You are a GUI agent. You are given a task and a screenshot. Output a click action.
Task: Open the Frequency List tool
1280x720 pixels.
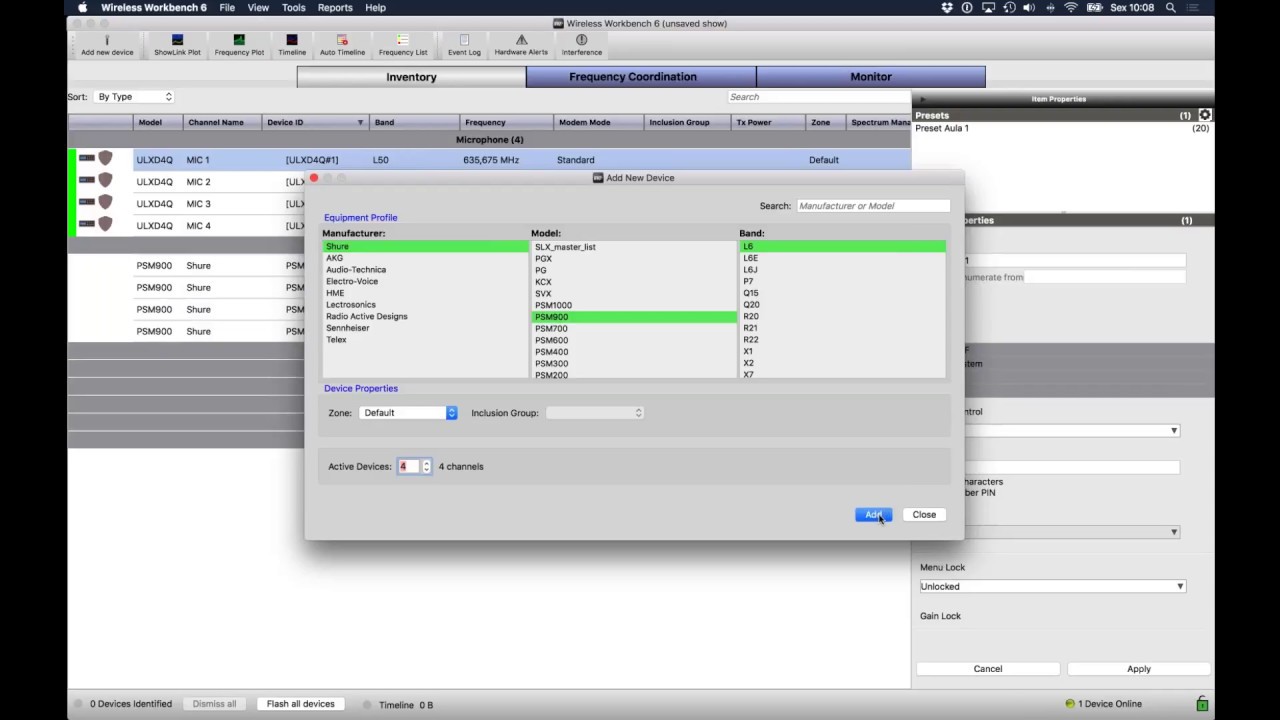tap(403, 45)
